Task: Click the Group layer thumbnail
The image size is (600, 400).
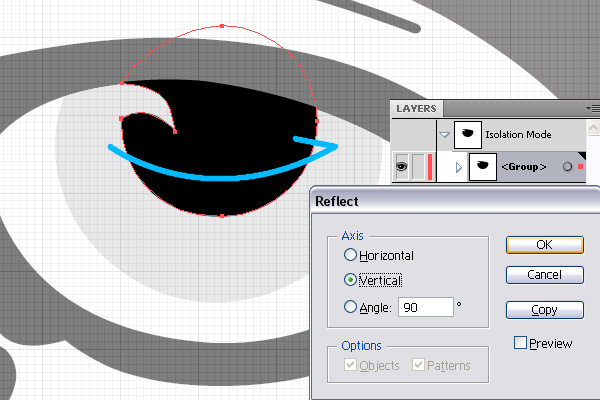Action: pyautogui.click(x=483, y=167)
